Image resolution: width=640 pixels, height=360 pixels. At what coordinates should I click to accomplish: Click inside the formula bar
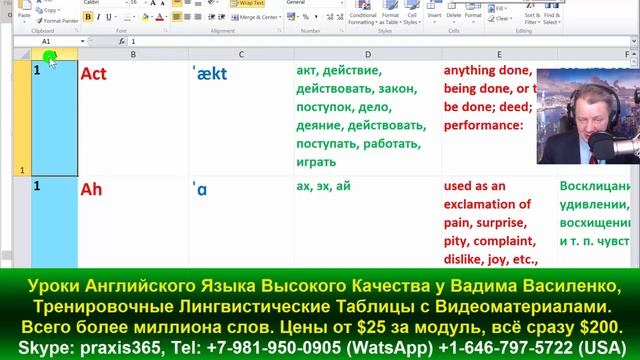click(380, 41)
